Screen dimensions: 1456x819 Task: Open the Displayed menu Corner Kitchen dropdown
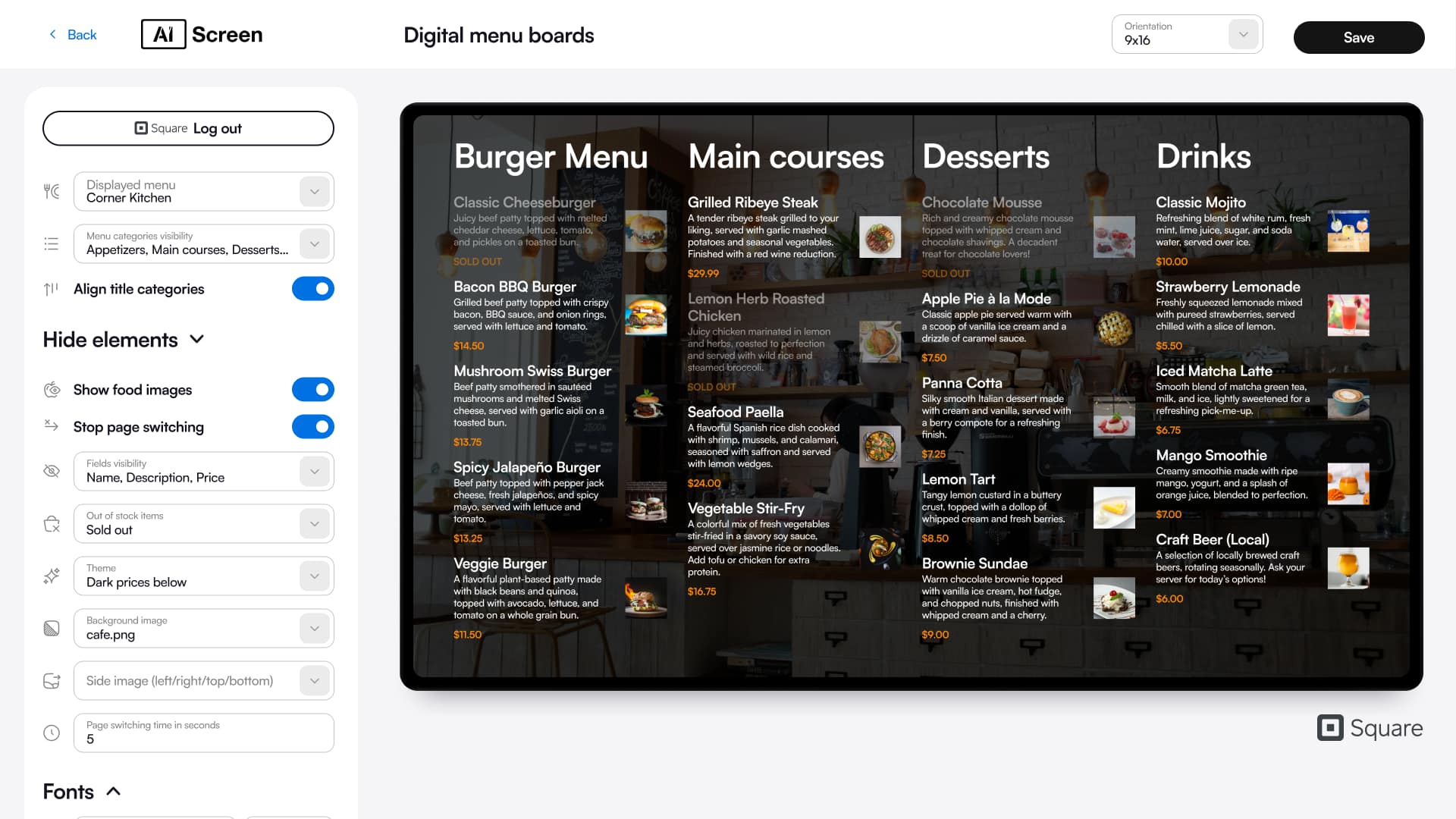314,191
